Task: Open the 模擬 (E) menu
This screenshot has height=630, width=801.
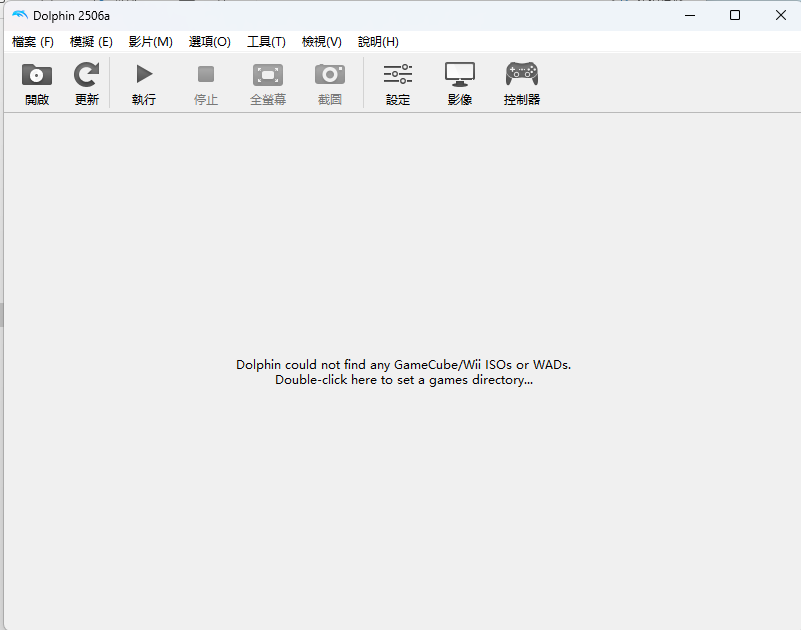Action: pos(91,42)
